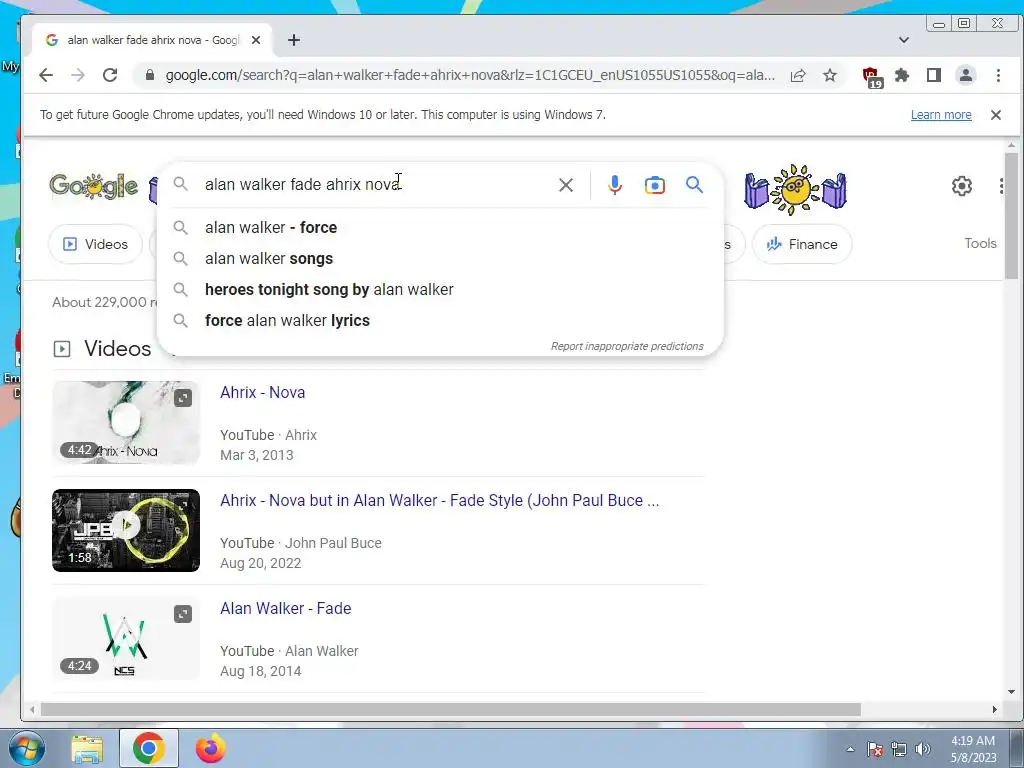1024x768 pixels.
Task: Open the Ahrix - Nova Fade Style link
Action: click(440, 501)
